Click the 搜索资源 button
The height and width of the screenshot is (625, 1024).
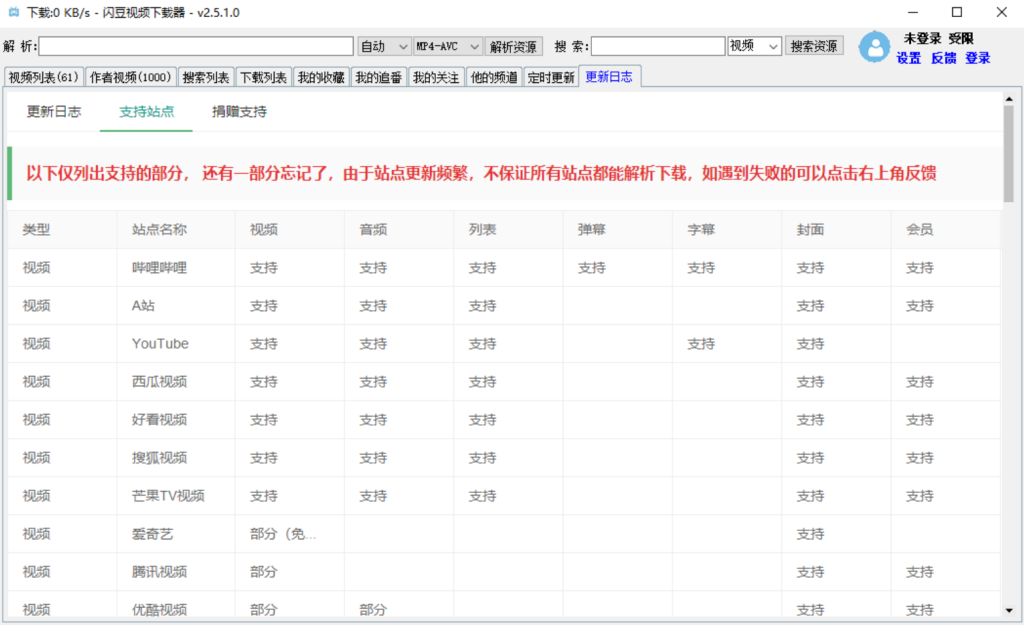[815, 46]
